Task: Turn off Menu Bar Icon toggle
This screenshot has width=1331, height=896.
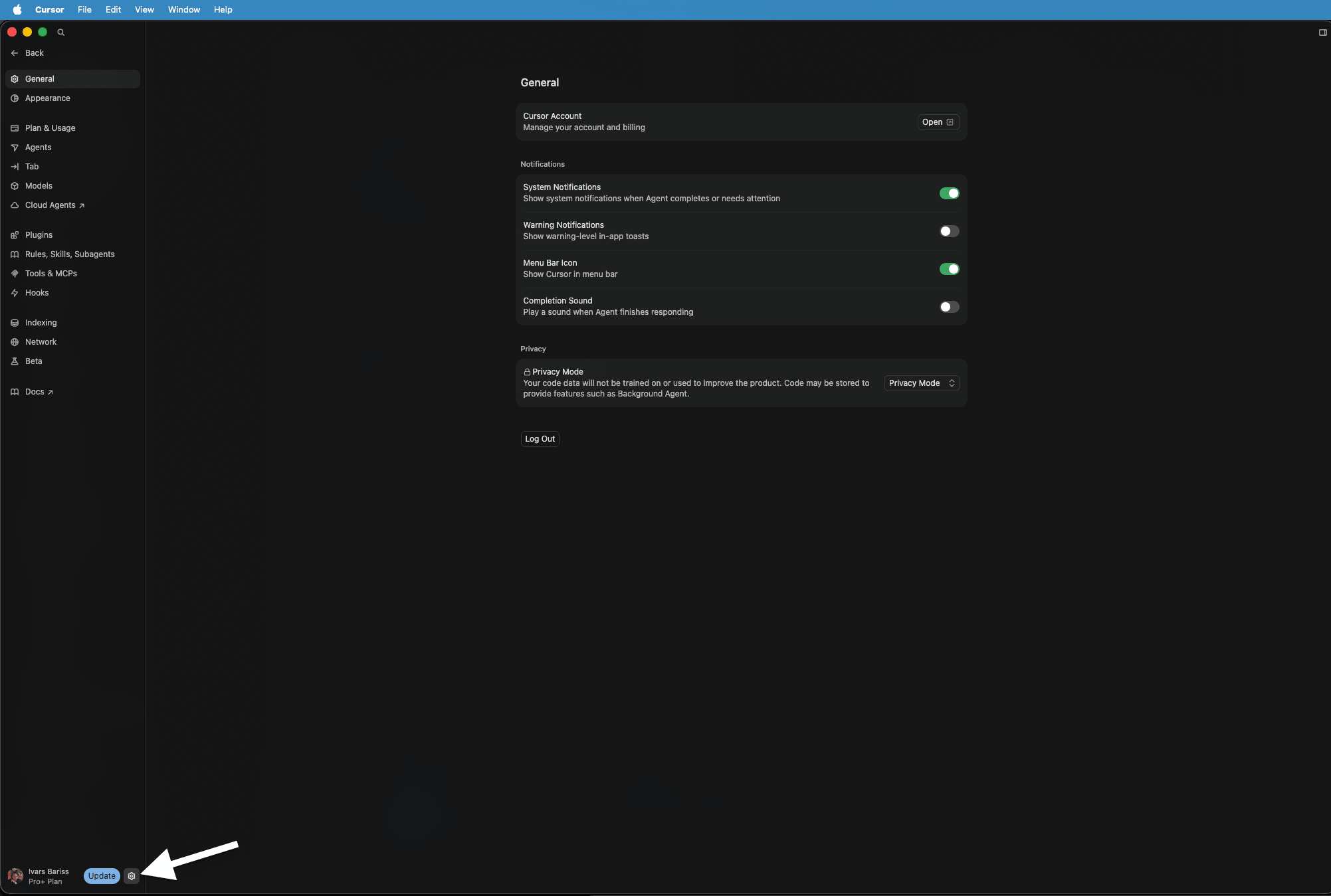Action: coord(949,269)
